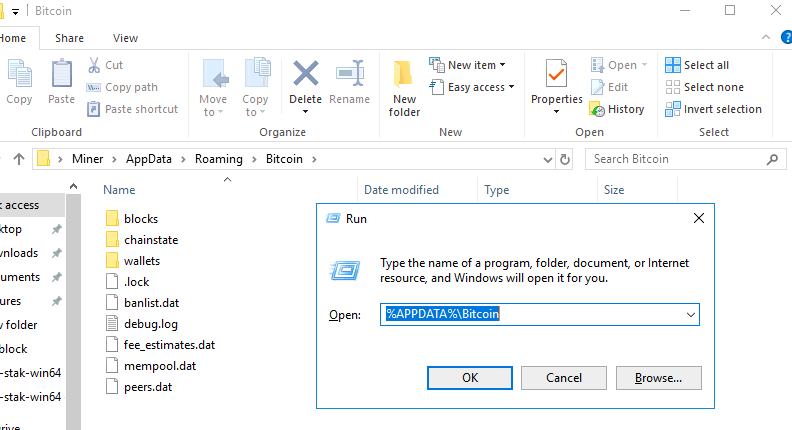Click Cancel in the Run dialog
The height and width of the screenshot is (430, 792).
coord(564,378)
